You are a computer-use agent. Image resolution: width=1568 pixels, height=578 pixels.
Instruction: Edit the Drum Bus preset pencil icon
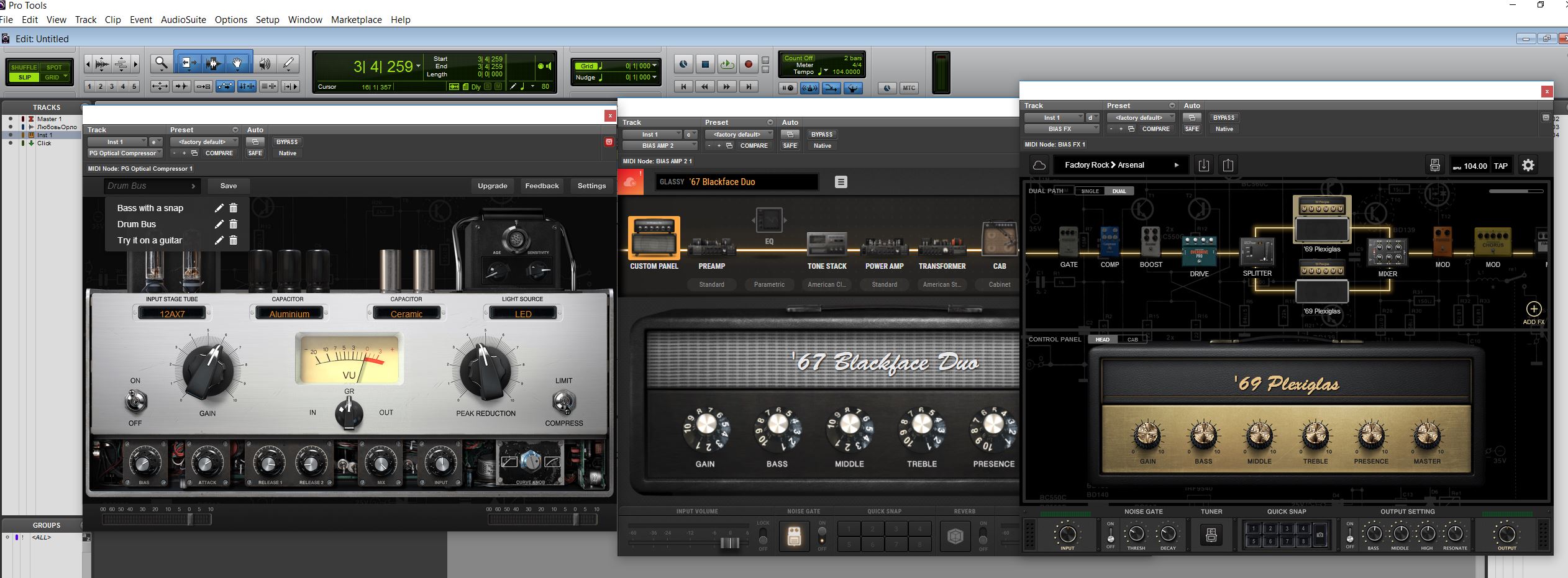pyautogui.click(x=219, y=224)
